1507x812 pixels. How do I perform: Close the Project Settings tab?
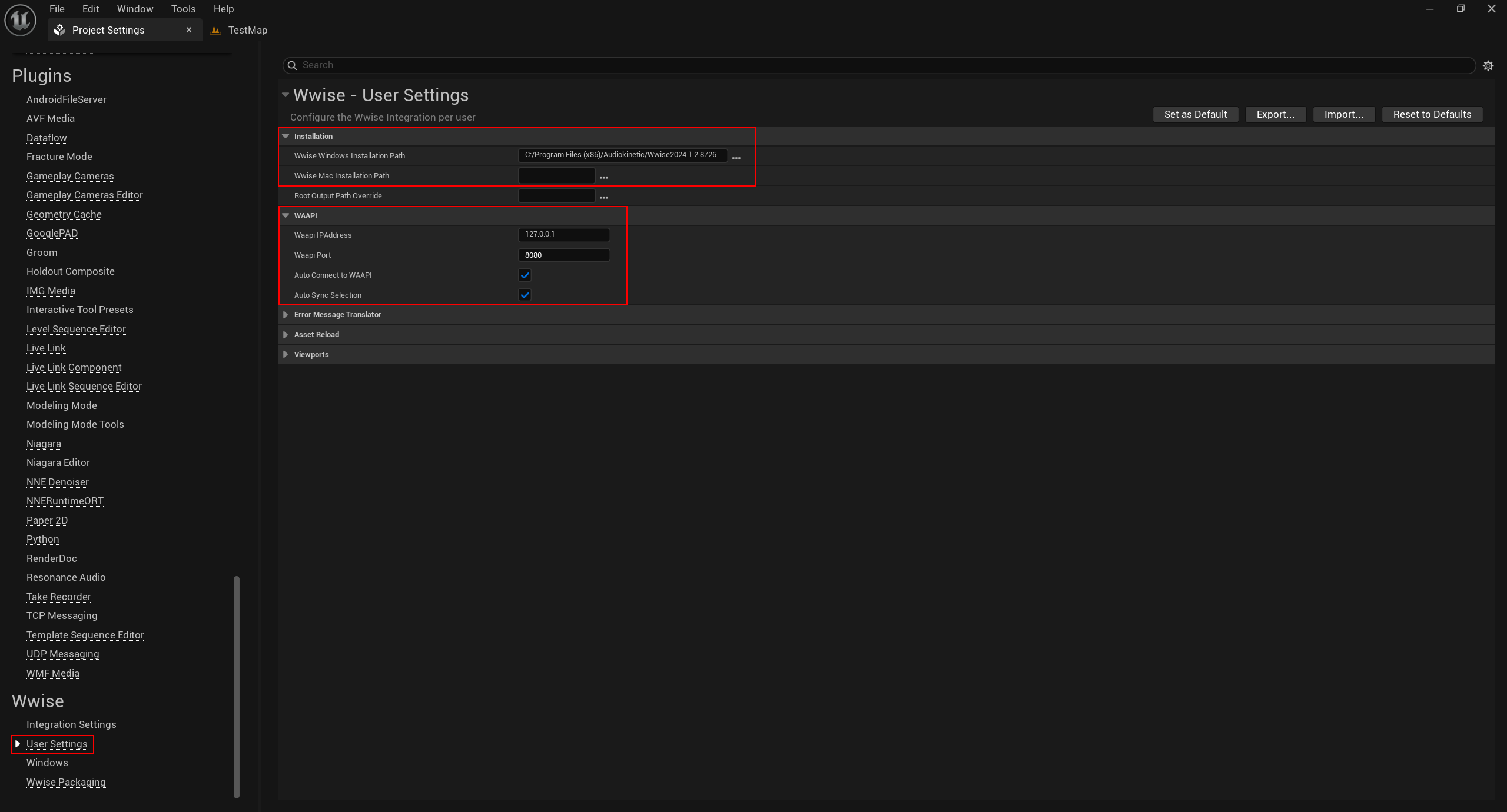(189, 30)
